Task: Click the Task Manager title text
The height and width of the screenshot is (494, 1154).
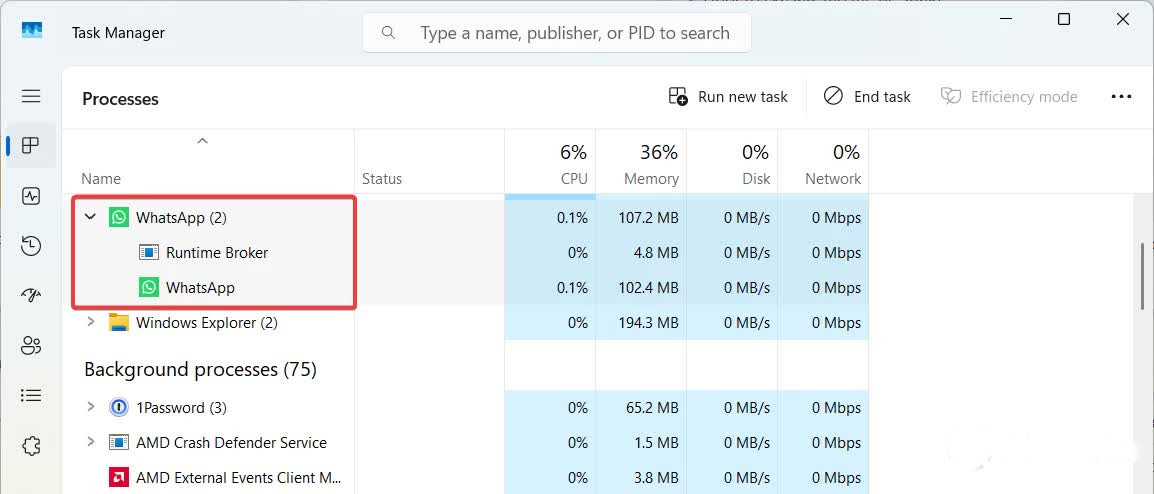Action: coord(118,32)
